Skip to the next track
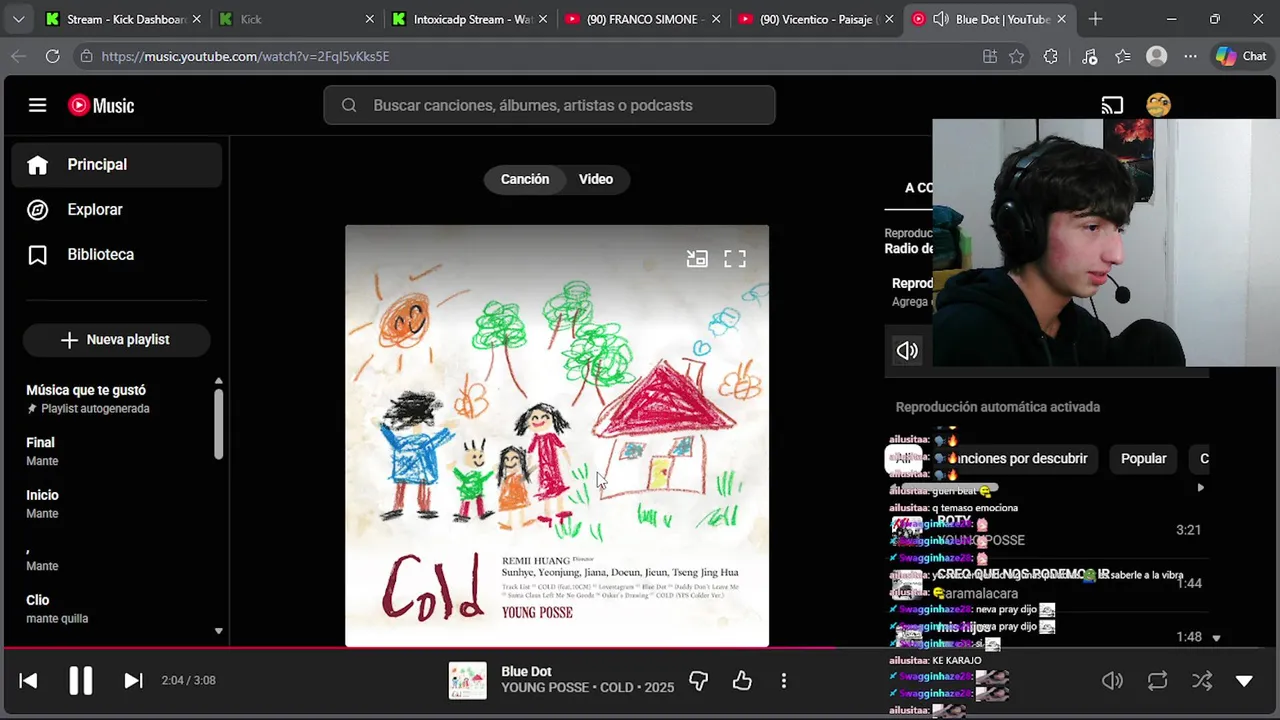Viewport: 1280px width, 720px height. click(133, 681)
